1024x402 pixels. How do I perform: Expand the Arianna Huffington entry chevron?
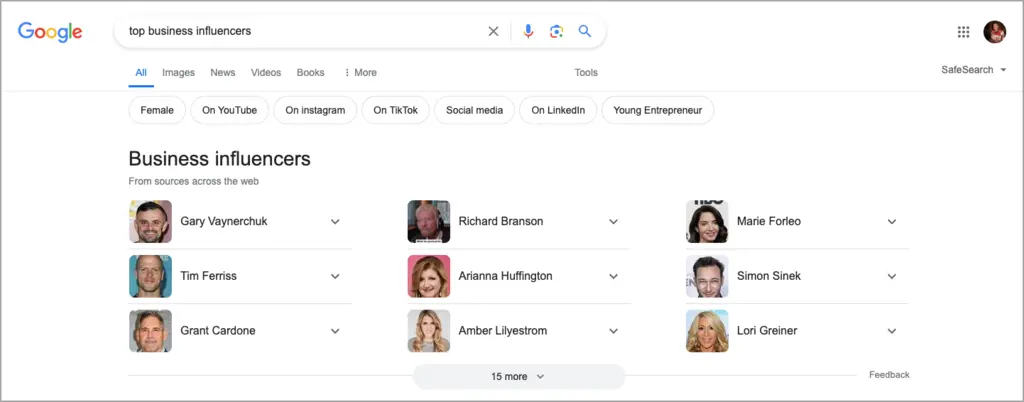pos(613,277)
